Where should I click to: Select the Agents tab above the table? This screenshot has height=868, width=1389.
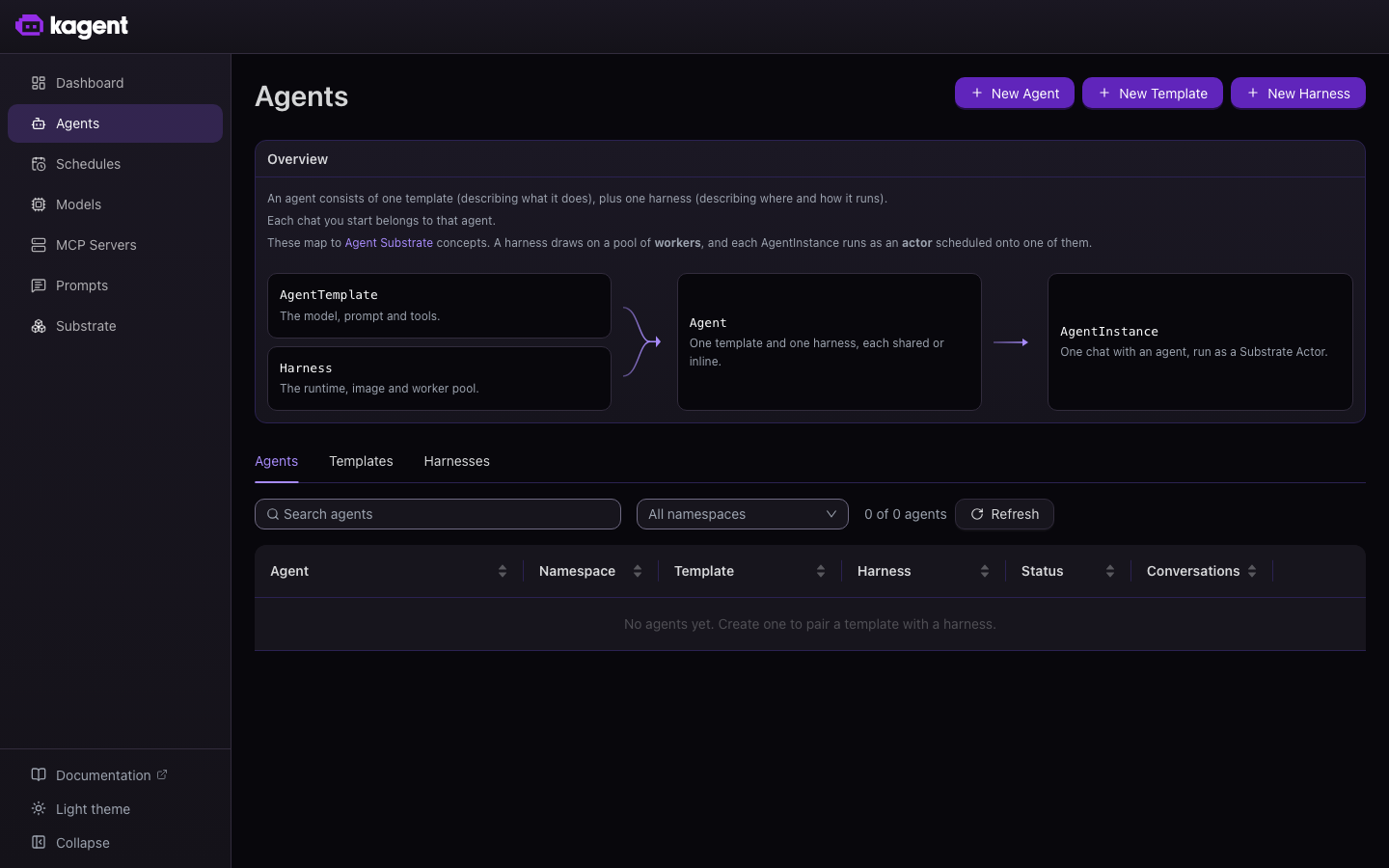pyautogui.click(x=277, y=461)
